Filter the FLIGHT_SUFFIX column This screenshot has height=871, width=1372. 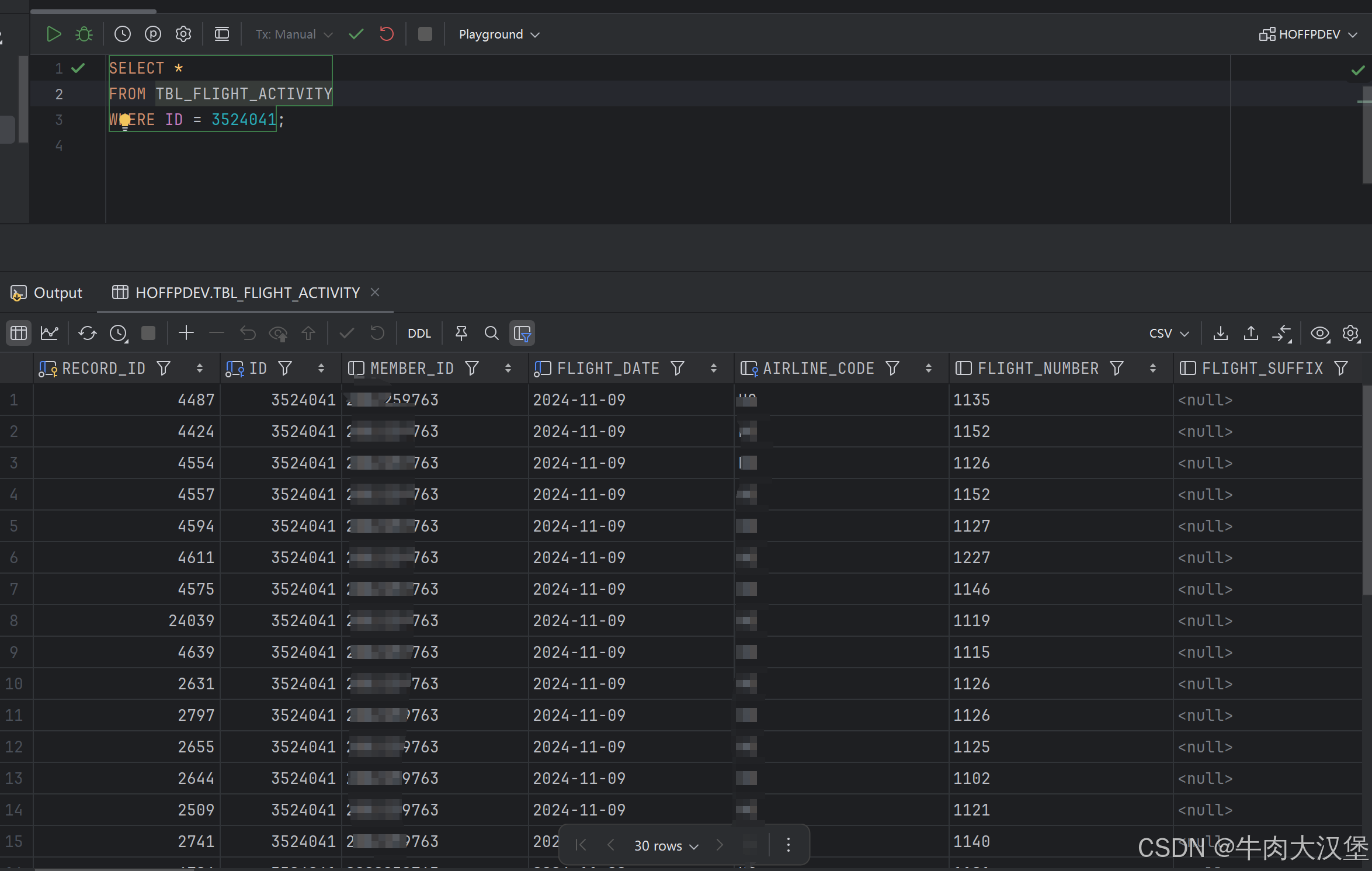(x=1341, y=368)
